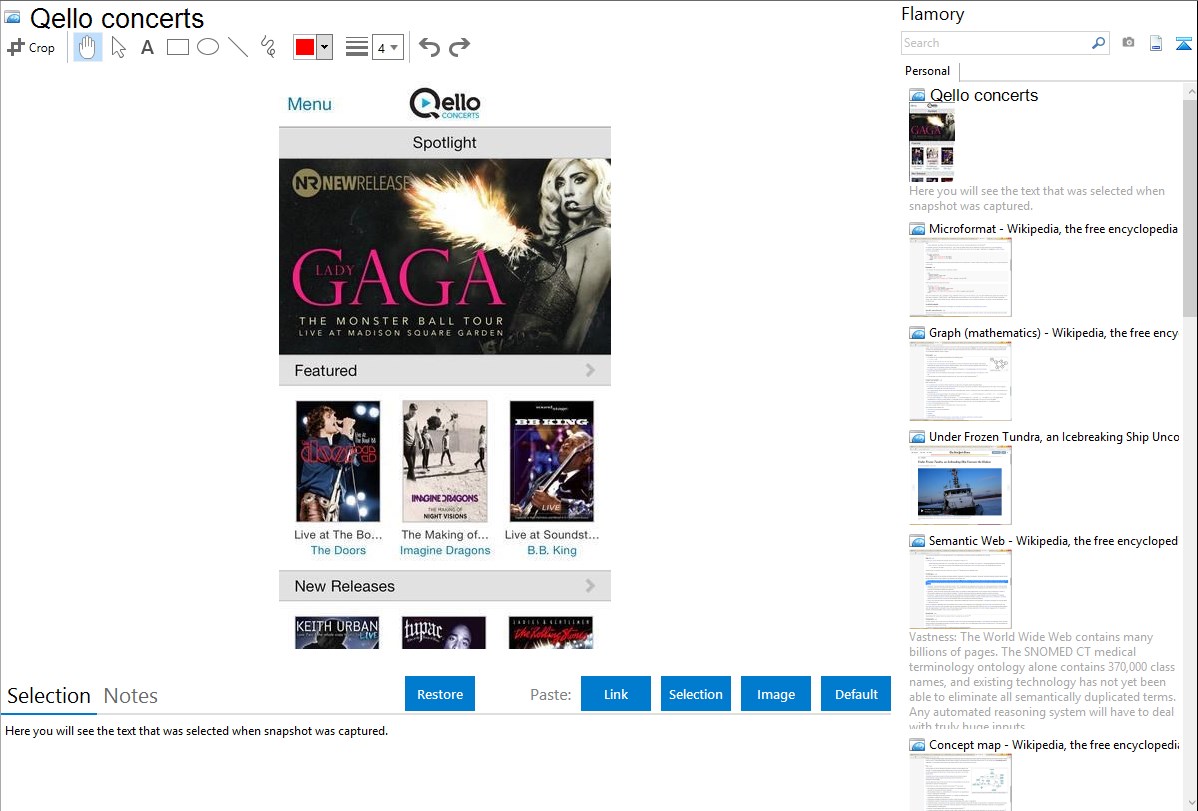Click the magnifier search icon
The image size is (1198, 811).
click(x=1099, y=43)
